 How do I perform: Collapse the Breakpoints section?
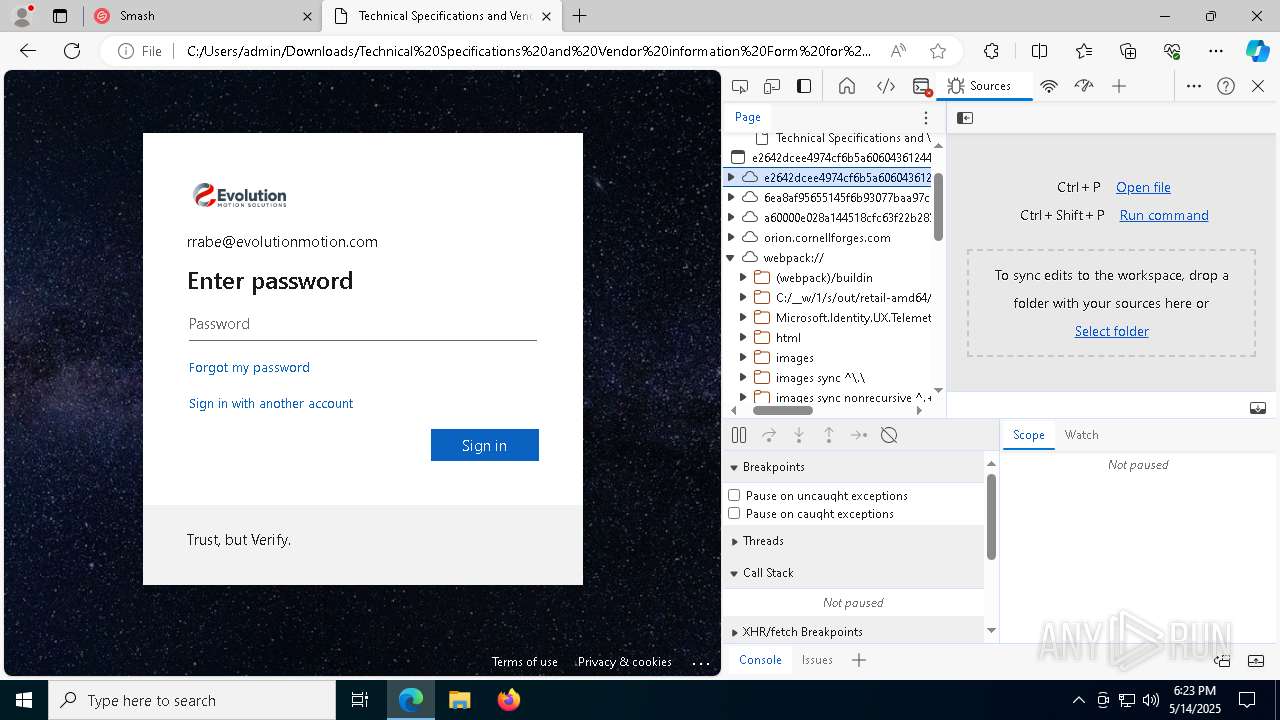click(x=734, y=467)
